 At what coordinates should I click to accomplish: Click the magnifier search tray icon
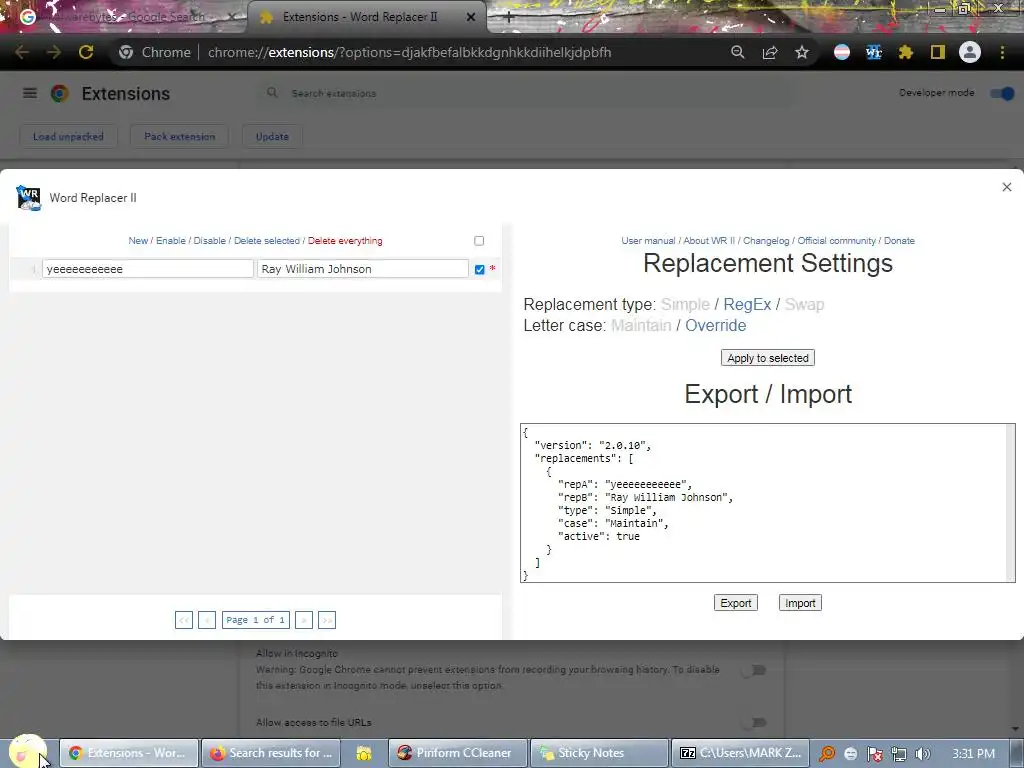pyautogui.click(x=827, y=754)
